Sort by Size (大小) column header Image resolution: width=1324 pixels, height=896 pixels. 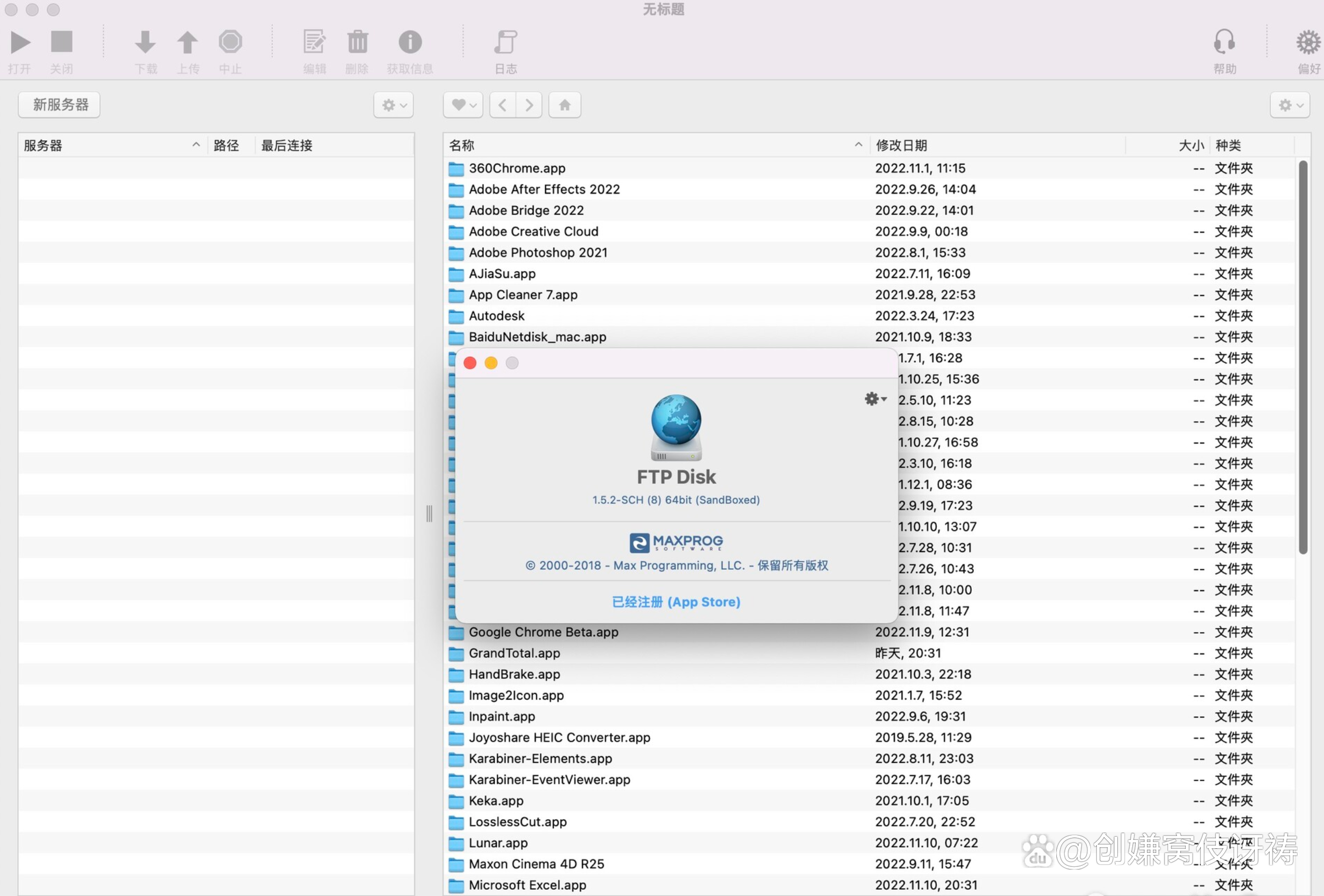pos(1168,145)
